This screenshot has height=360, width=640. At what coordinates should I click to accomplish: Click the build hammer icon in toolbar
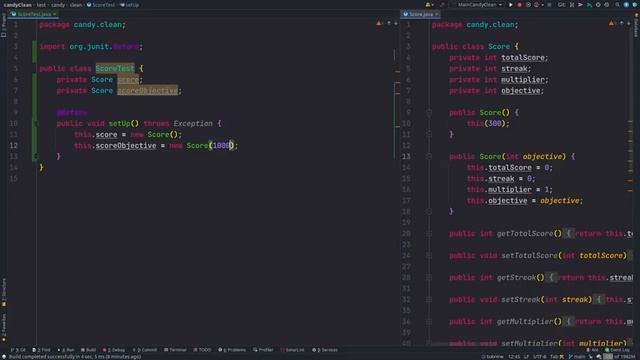442,5
